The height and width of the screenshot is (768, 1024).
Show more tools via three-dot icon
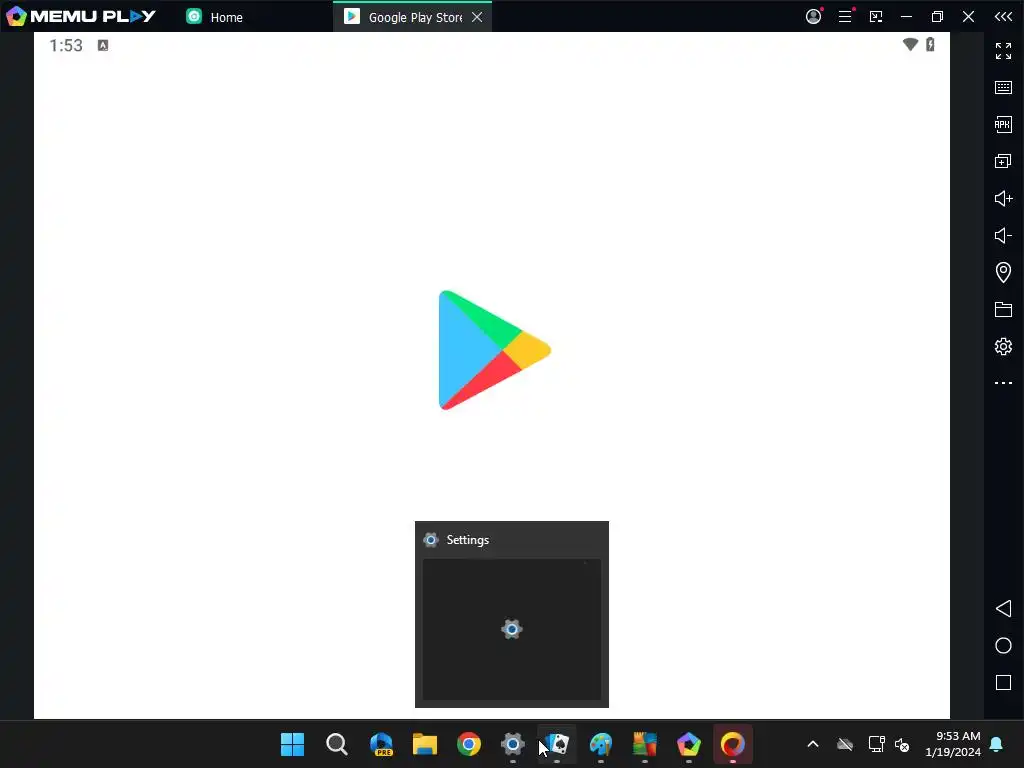(1003, 383)
